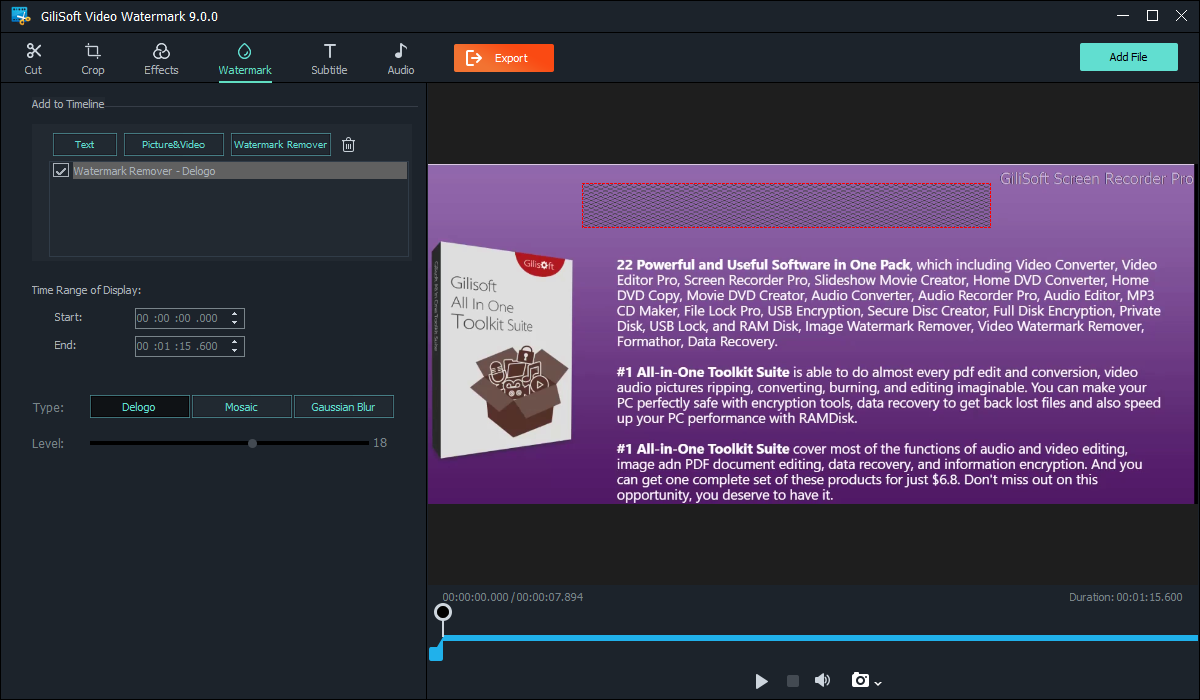Open the Crop tool tab
Image resolution: width=1200 pixels, height=700 pixels.
[x=93, y=59]
